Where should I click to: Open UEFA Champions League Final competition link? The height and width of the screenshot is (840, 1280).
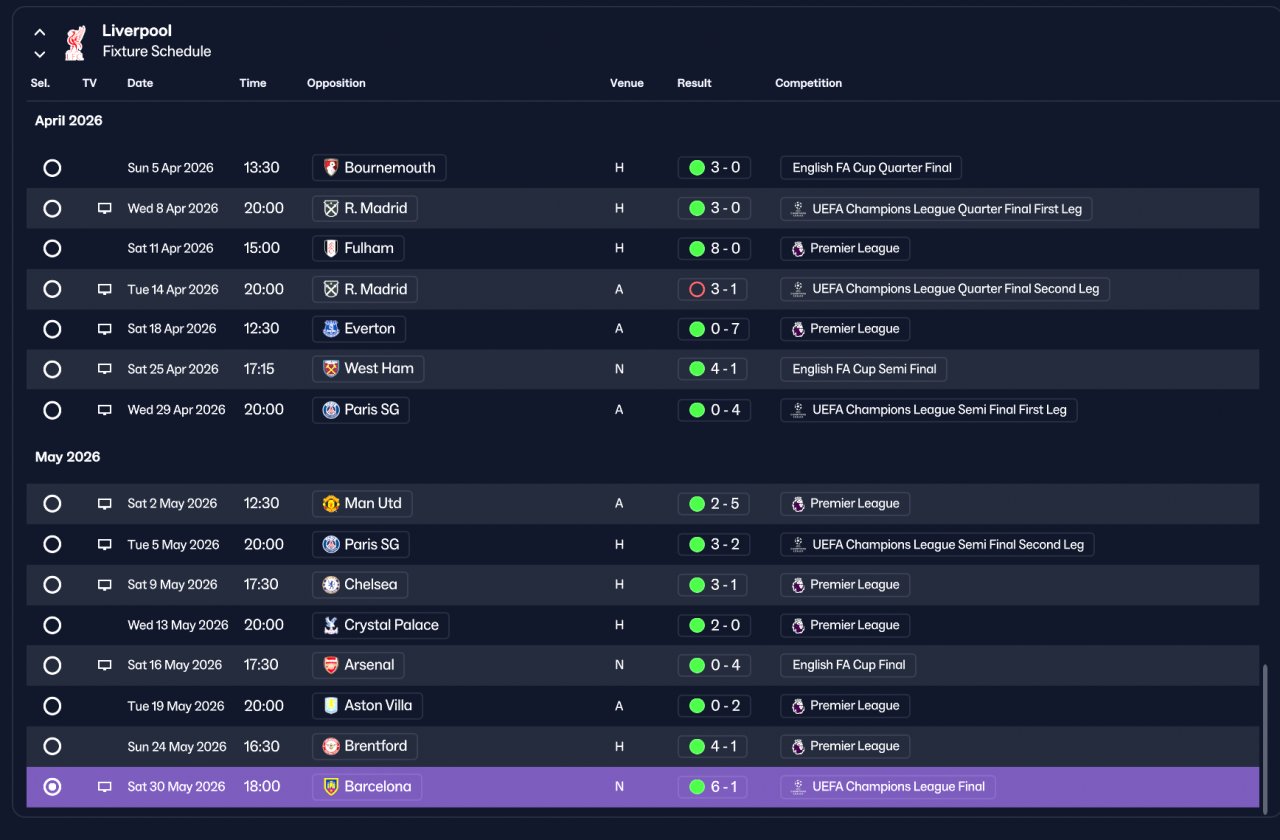(888, 787)
